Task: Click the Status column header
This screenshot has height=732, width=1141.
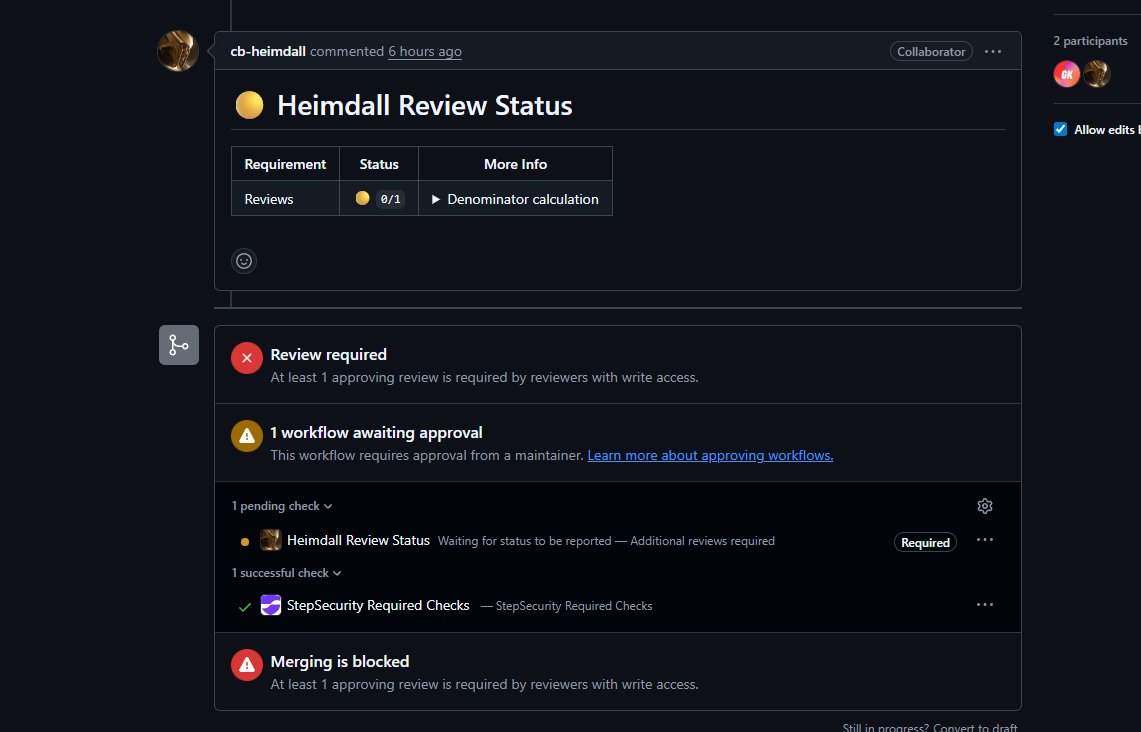Action: pyautogui.click(x=379, y=164)
